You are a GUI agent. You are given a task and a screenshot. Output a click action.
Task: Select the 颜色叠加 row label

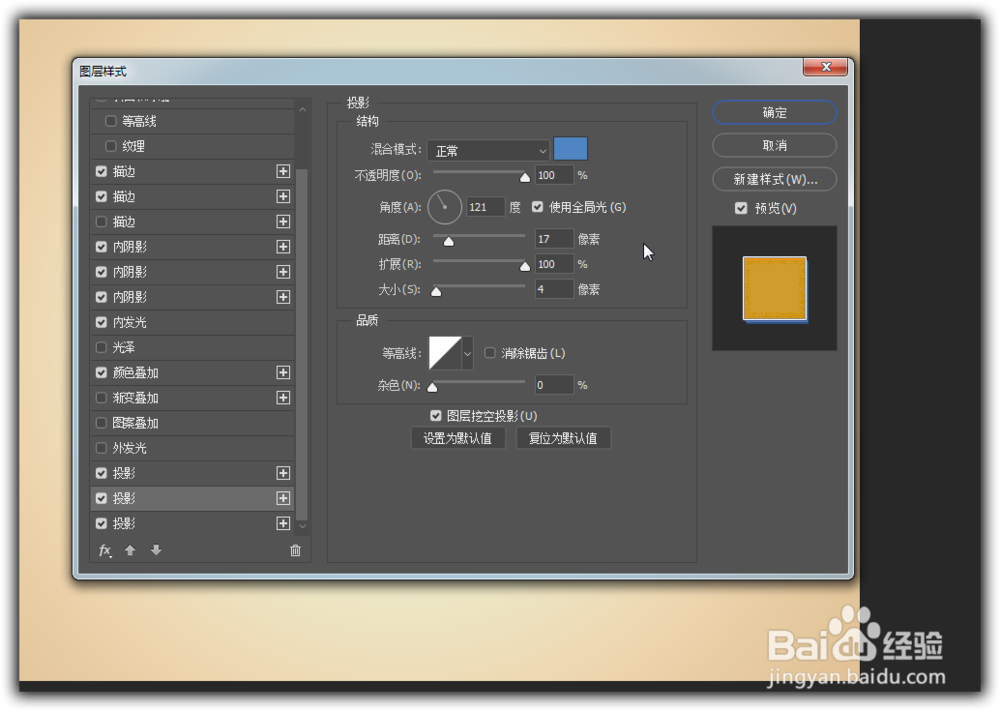[x=135, y=372]
